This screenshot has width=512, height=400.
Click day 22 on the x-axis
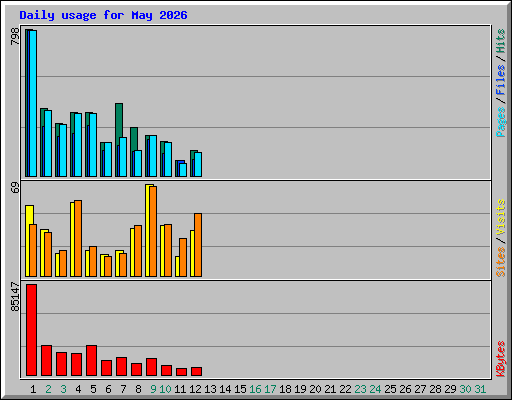[x=345, y=389]
